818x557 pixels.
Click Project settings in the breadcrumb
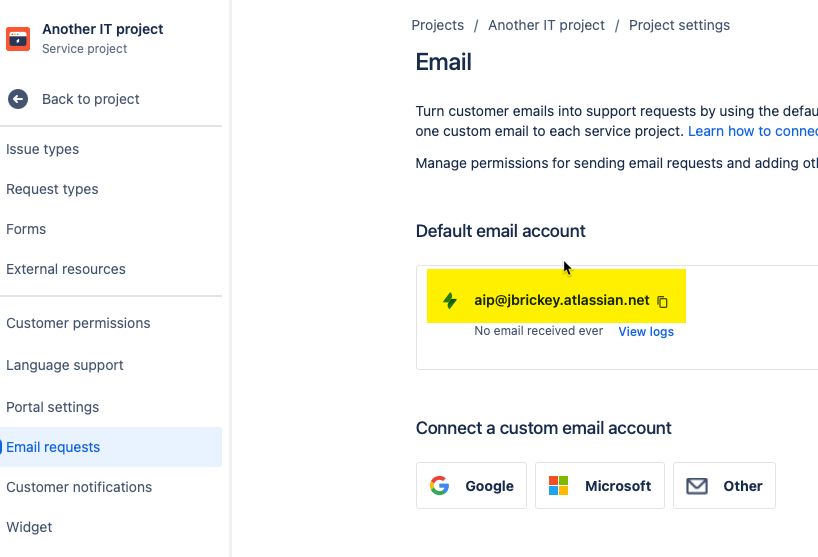pyautogui.click(x=679, y=26)
